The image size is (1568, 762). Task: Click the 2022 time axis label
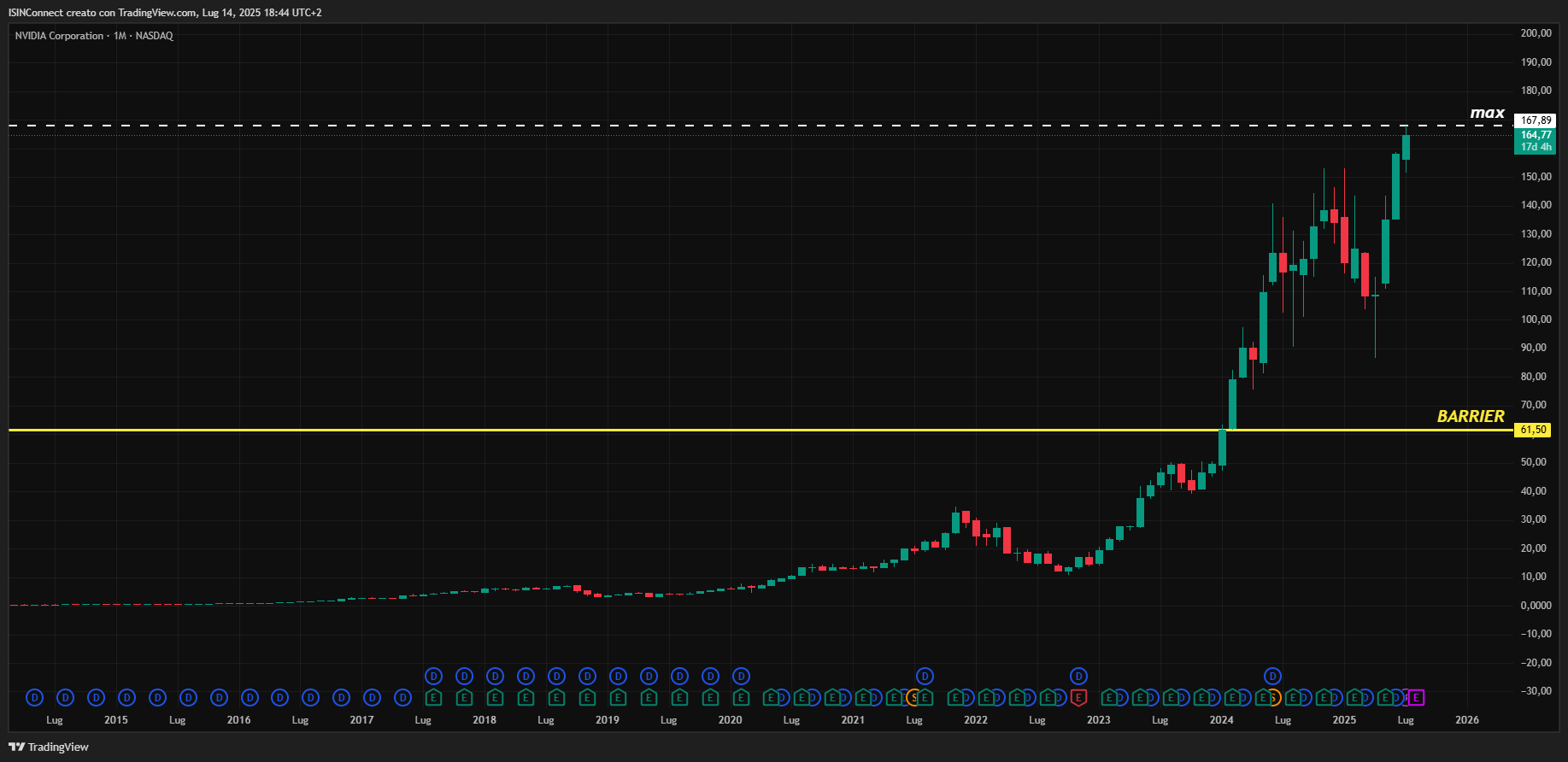[x=976, y=720]
